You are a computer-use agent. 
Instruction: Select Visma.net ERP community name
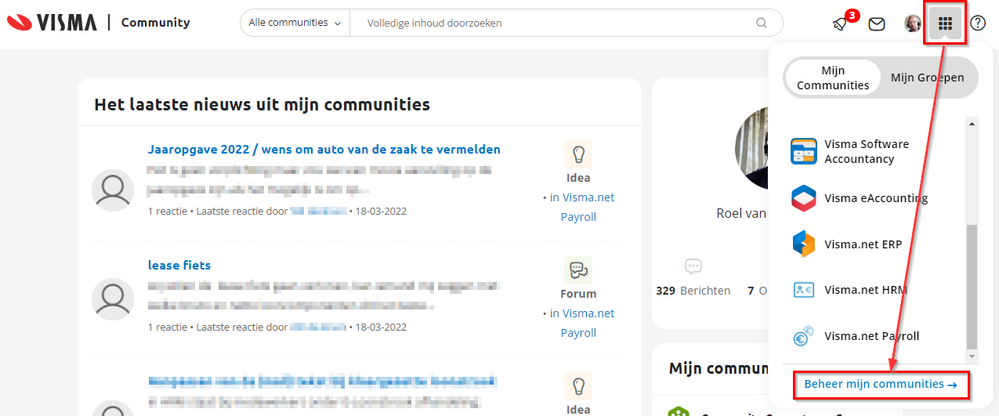click(x=863, y=244)
